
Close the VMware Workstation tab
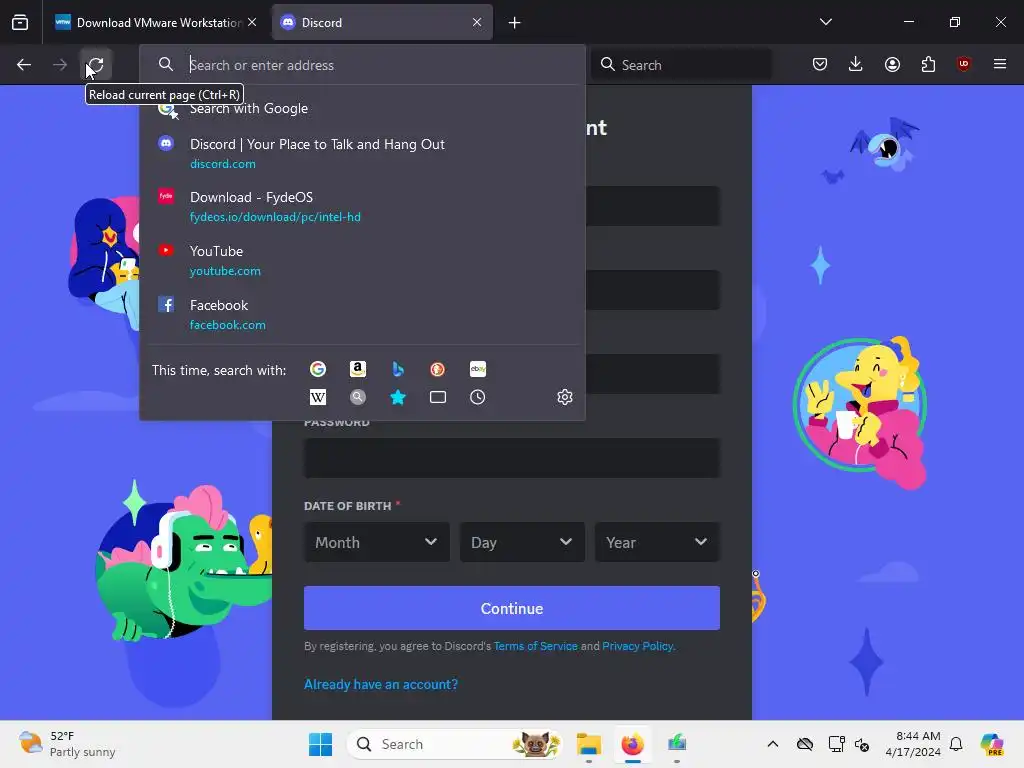tap(252, 22)
